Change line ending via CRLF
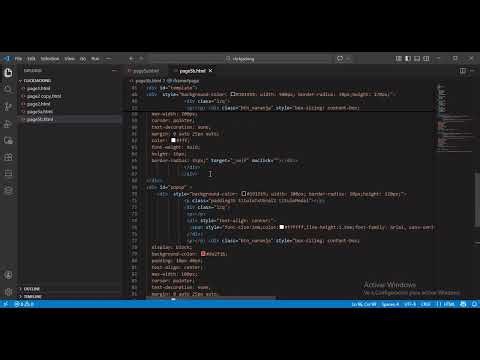This screenshot has width=480, height=360. pos(425,304)
